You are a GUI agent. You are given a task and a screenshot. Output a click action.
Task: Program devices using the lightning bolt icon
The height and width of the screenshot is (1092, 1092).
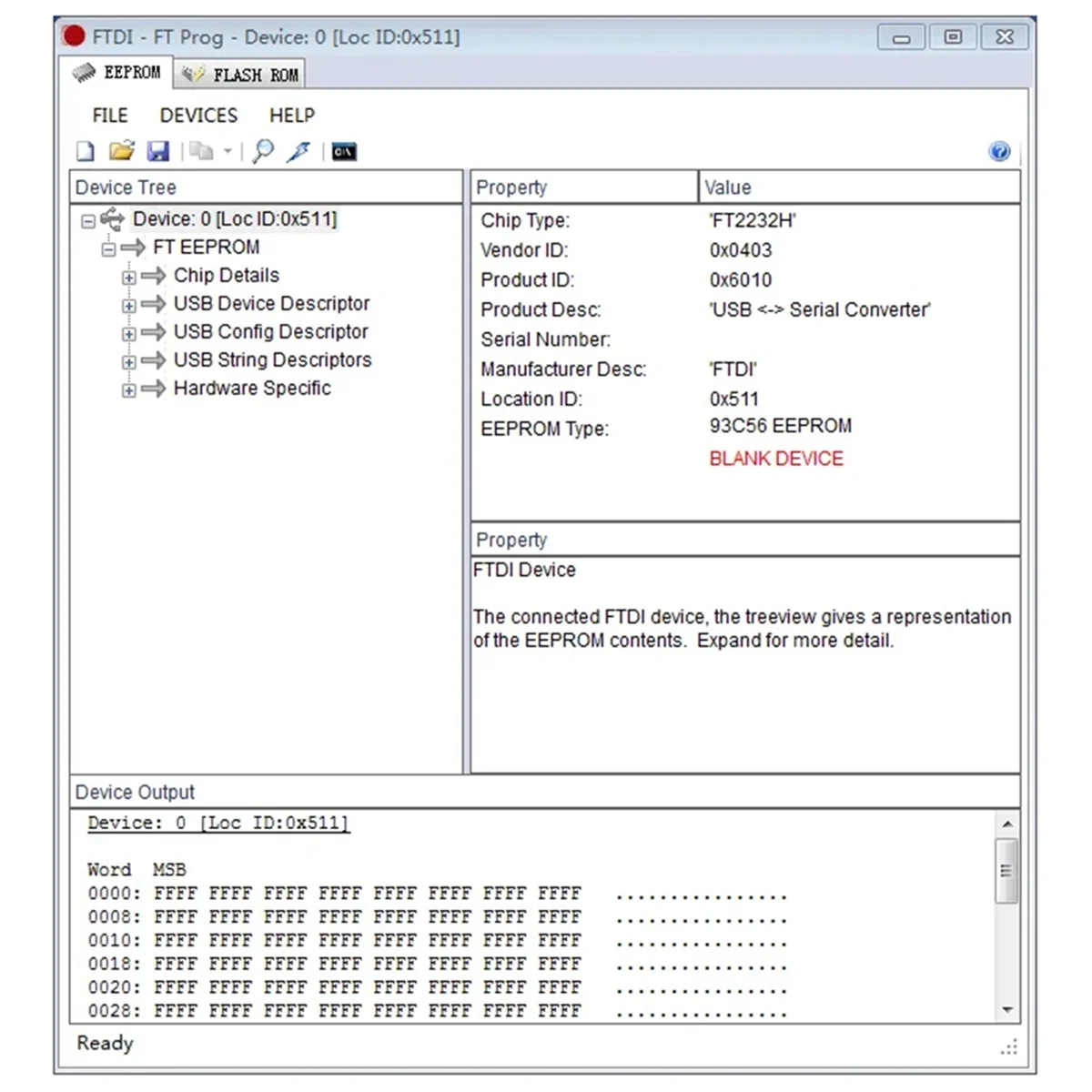[298, 151]
